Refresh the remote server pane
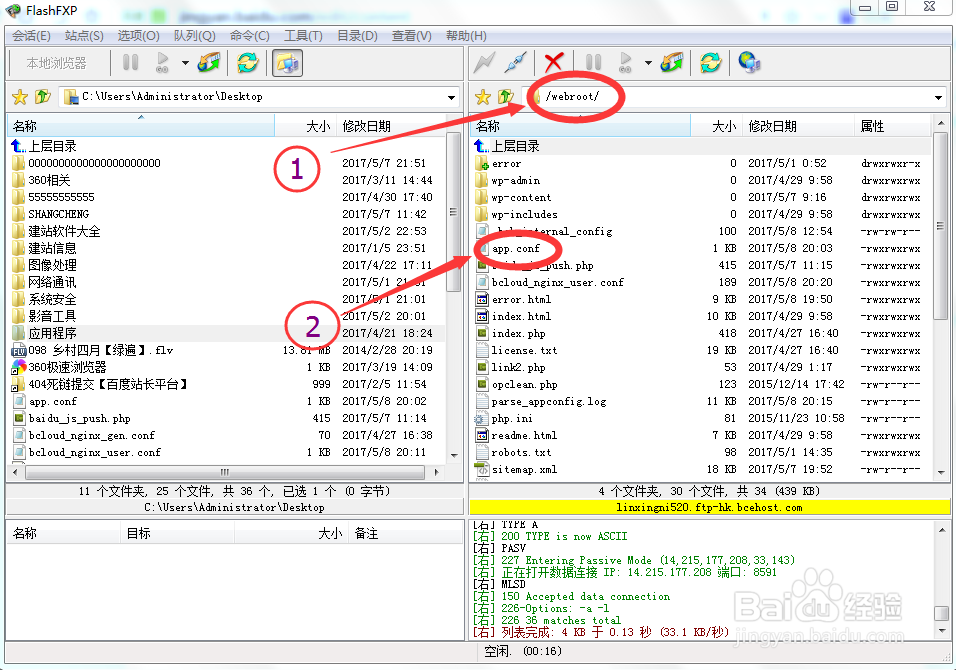The image size is (956, 670). pos(711,62)
